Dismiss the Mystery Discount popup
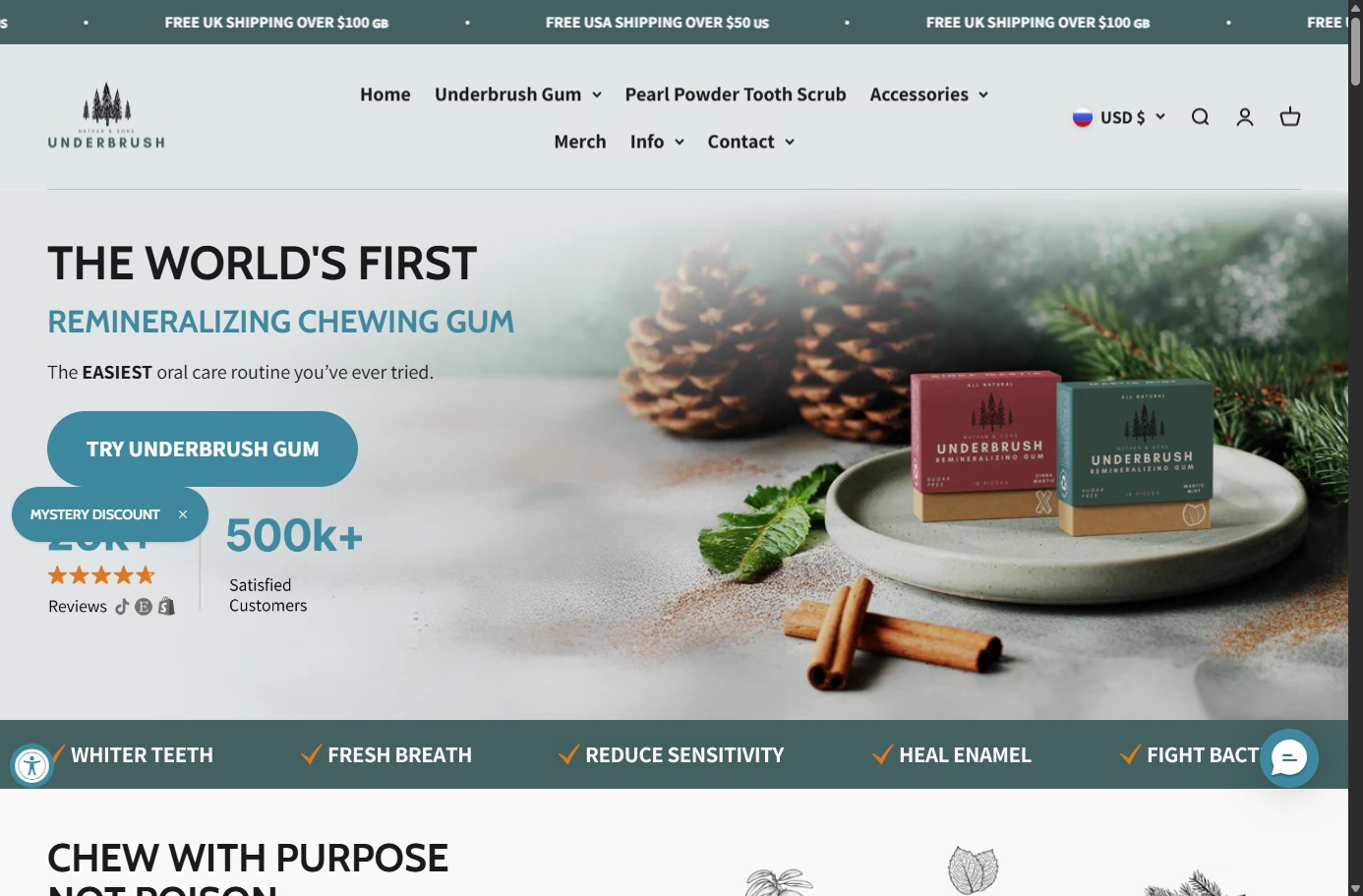The height and width of the screenshot is (896, 1363). point(183,514)
